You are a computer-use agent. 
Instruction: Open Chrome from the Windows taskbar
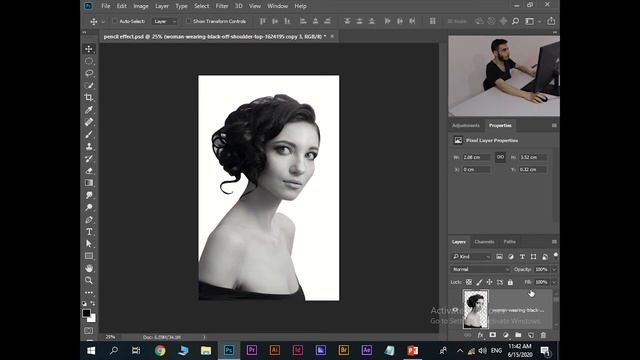pos(160,350)
